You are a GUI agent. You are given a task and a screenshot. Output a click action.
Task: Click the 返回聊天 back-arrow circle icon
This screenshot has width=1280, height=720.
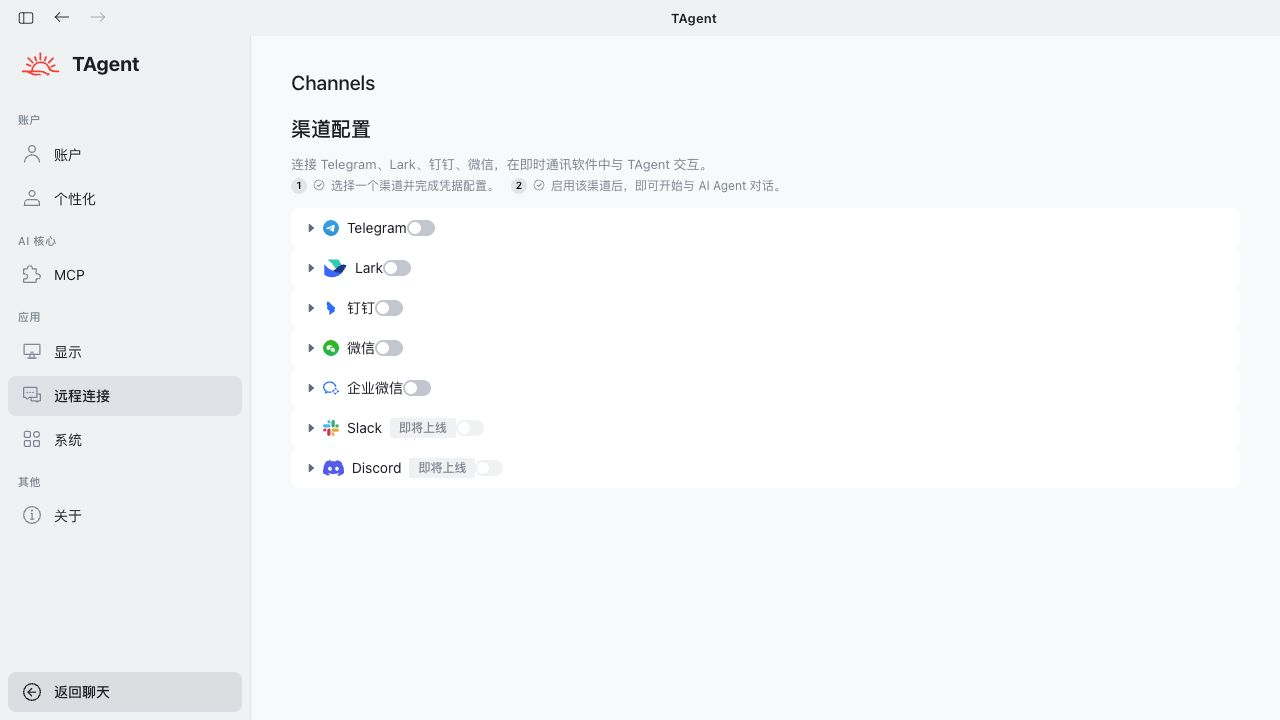pos(32,692)
